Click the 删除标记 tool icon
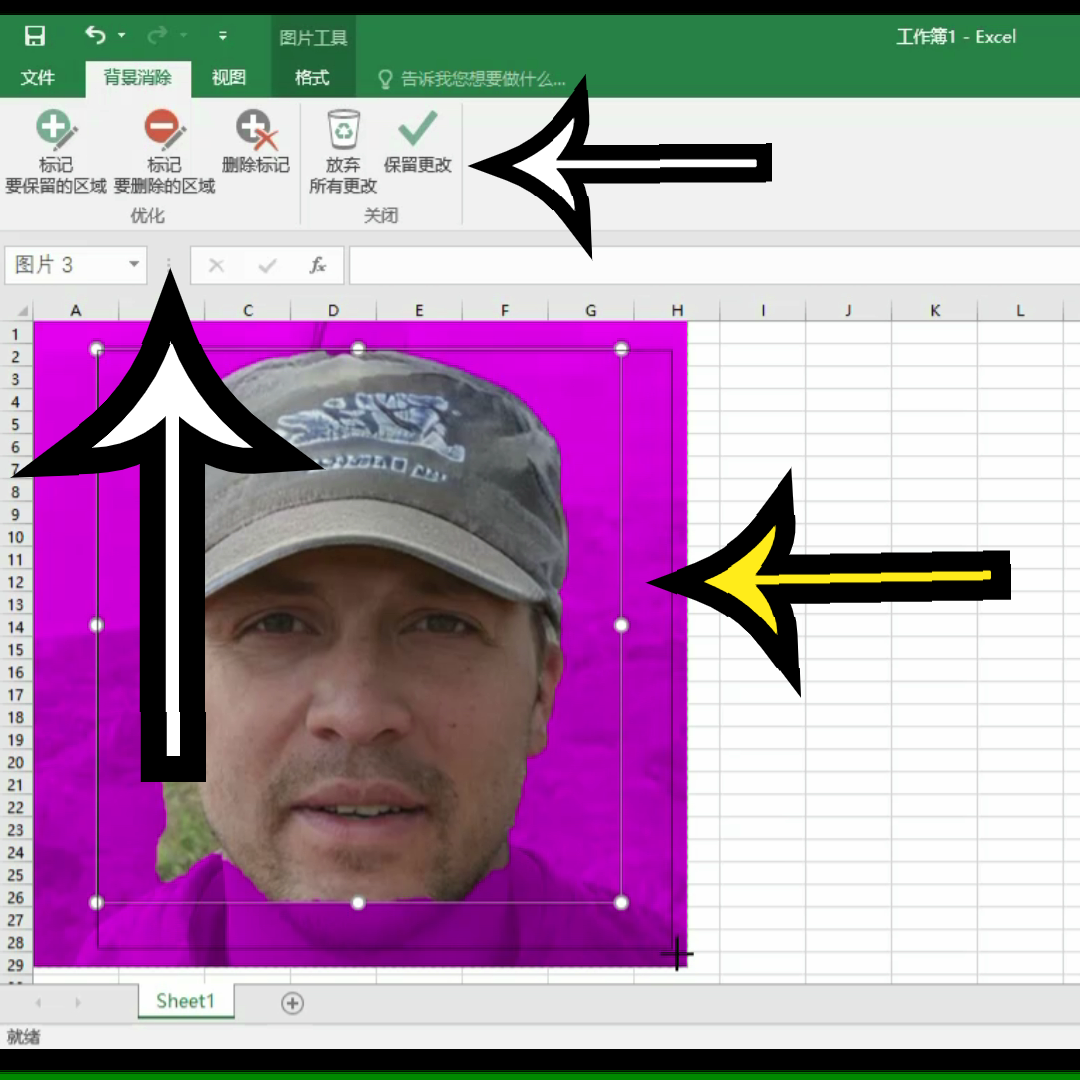The height and width of the screenshot is (1080, 1080). pos(256,129)
